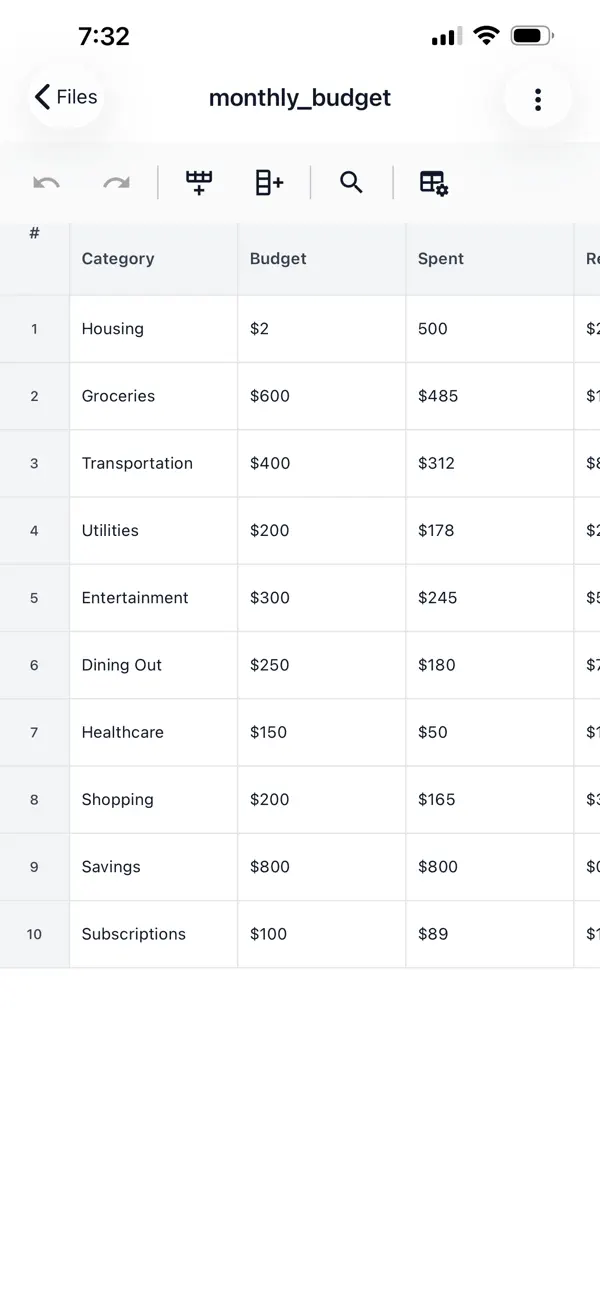Return to Files
The height and width of the screenshot is (1298, 600).
64,97
